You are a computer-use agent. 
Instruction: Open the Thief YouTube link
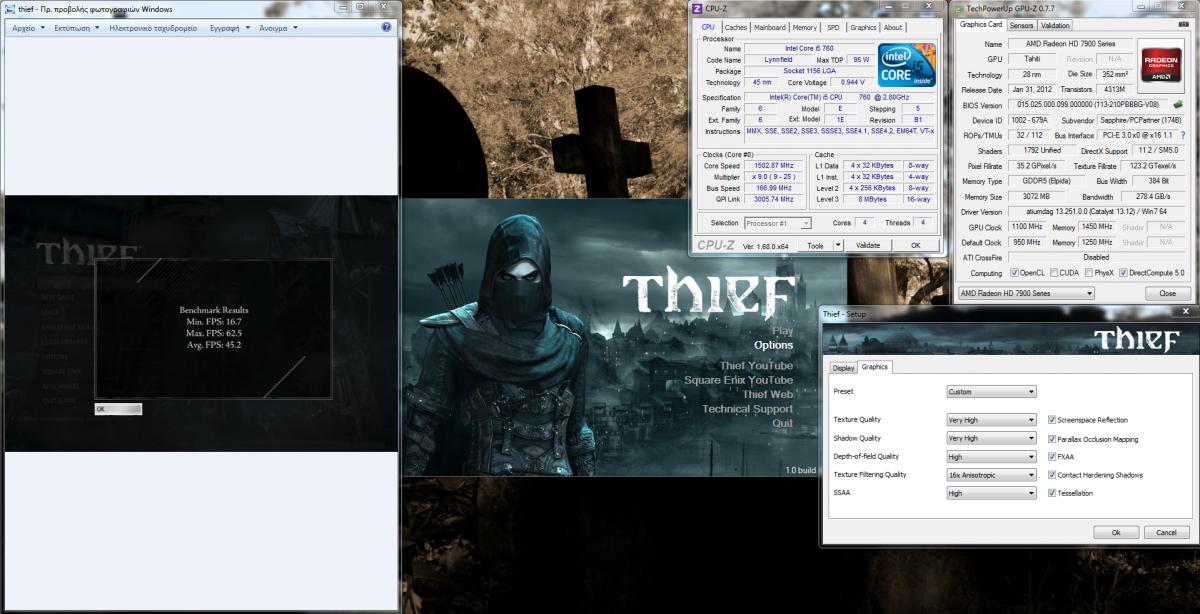pyautogui.click(x=756, y=366)
